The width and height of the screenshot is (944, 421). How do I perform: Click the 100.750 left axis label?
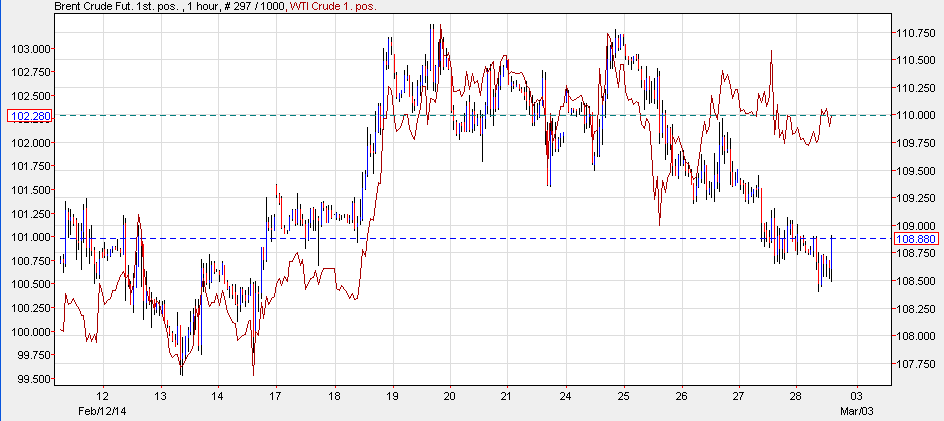click(x=30, y=261)
